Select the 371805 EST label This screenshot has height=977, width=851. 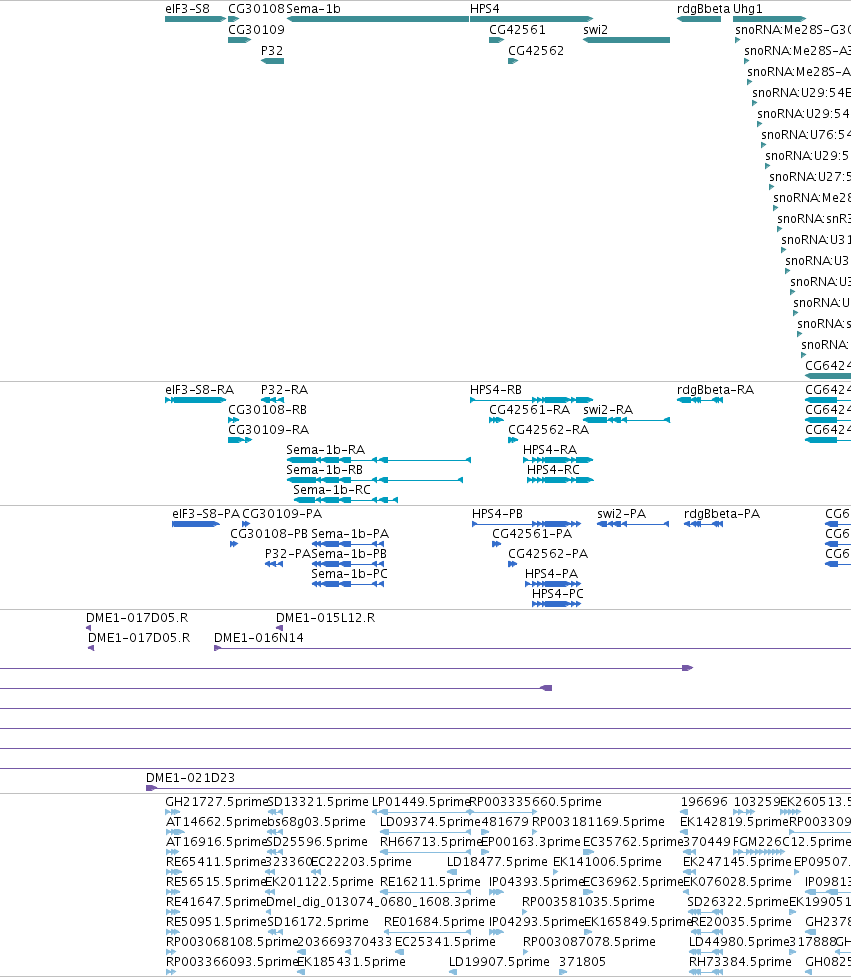(x=582, y=961)
